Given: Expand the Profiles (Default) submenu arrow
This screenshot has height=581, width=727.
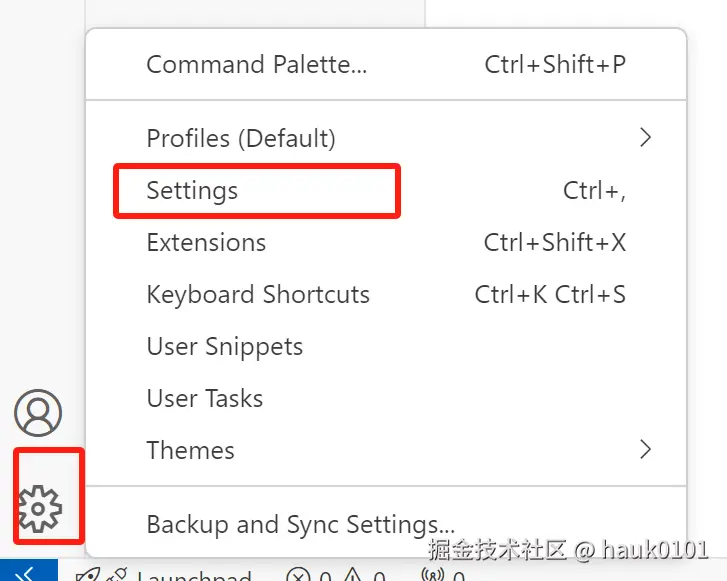Looking at the screenshot, I should [x=645, y=138].
